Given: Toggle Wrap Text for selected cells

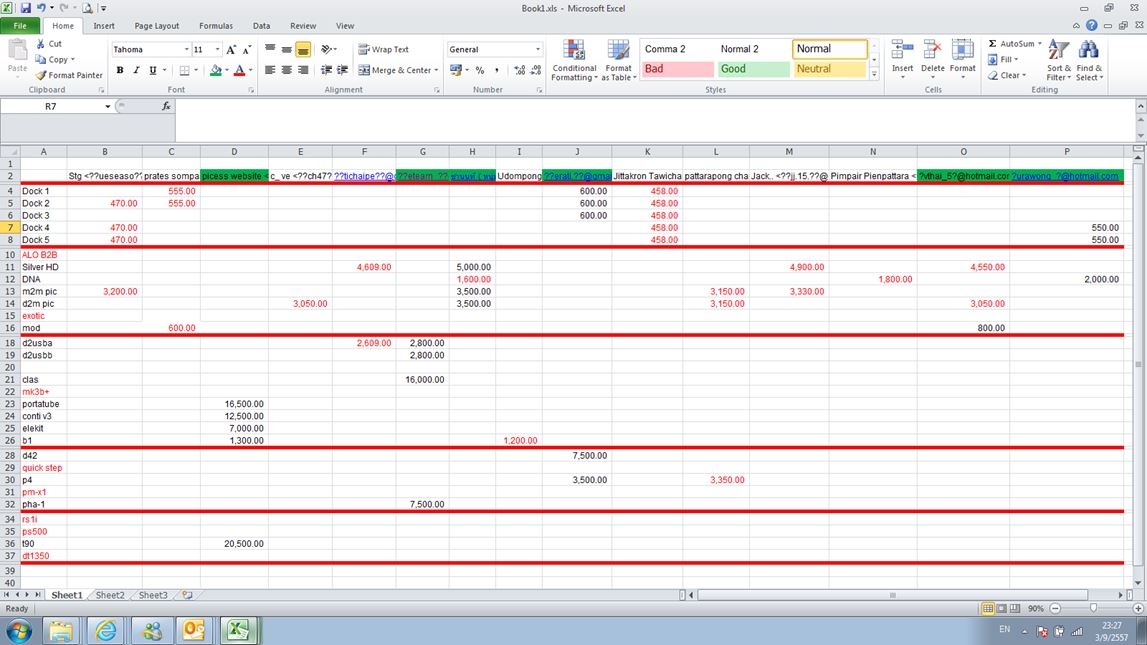Looking at the screenshot, I should click(383, 49).
